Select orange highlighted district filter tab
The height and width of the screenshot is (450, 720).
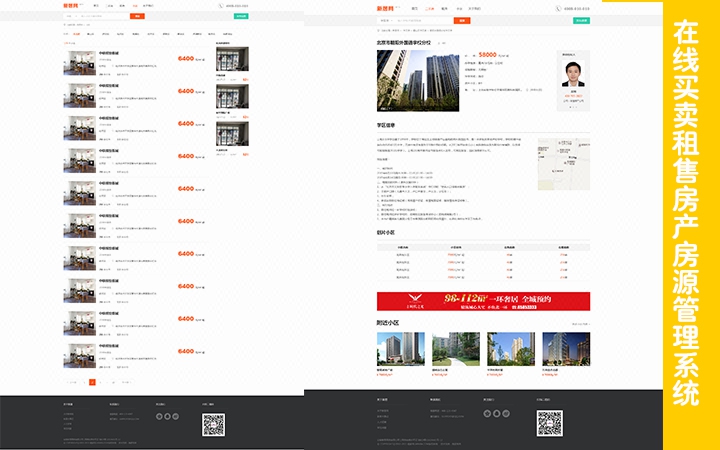[x=76, y=34]
